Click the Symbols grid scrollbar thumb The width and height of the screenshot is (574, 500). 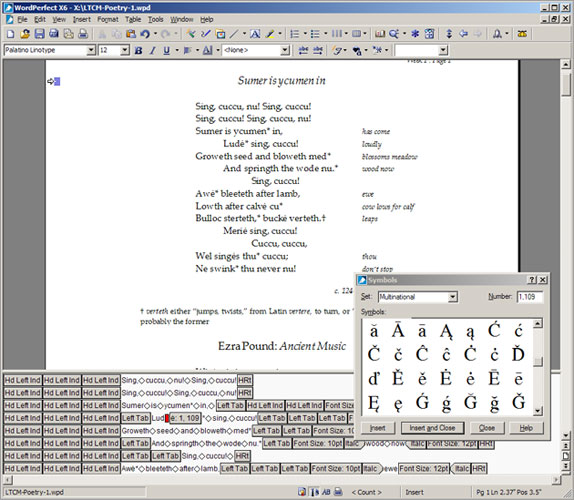(x=537, y=362)
